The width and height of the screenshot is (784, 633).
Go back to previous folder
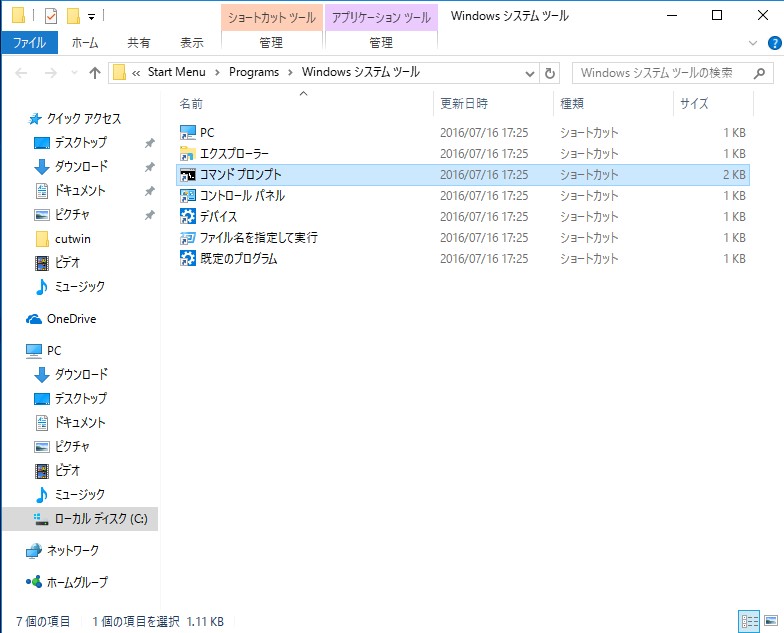pos(21,73)
